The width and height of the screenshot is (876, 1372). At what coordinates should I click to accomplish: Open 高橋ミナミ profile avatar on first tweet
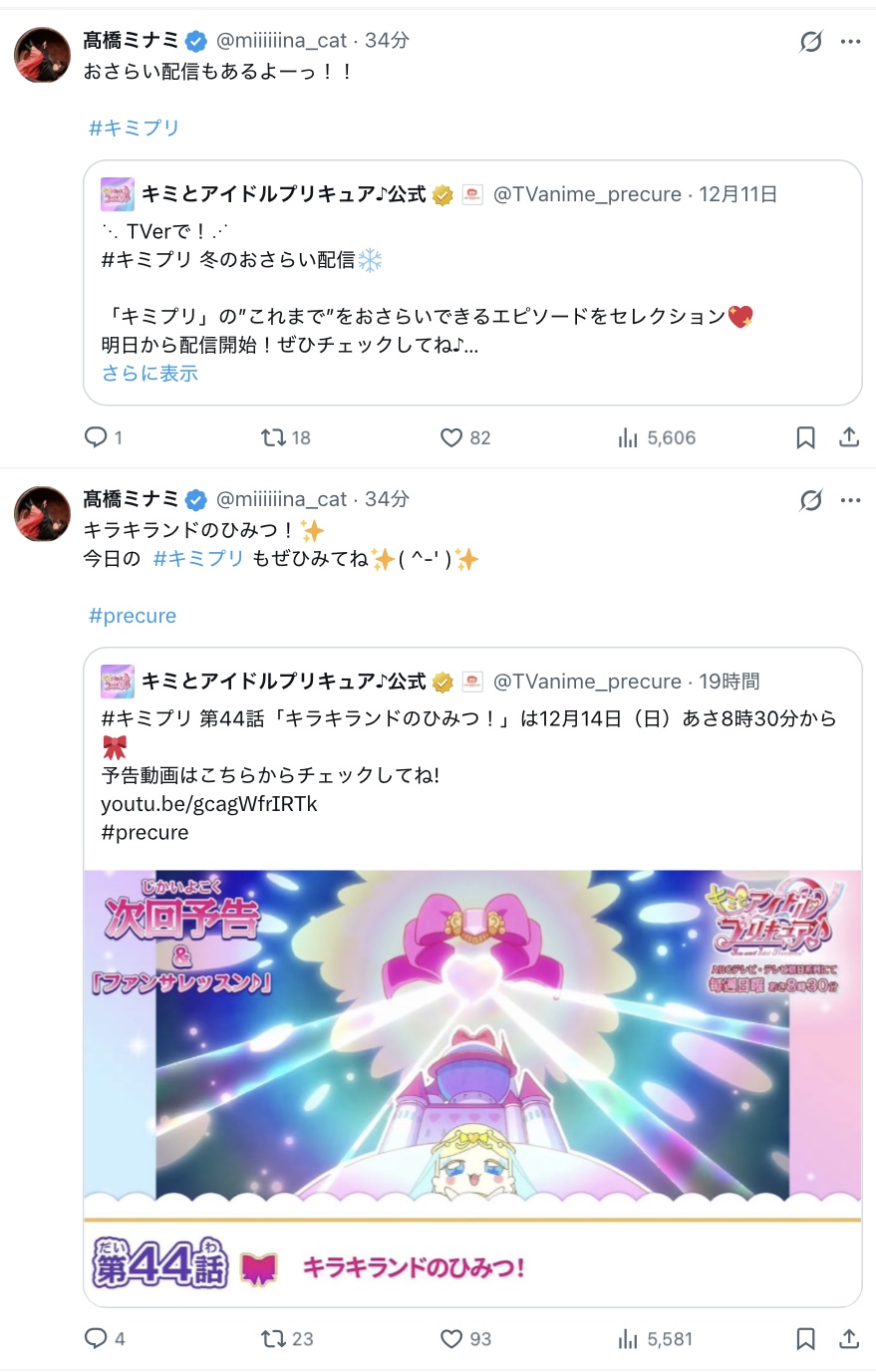click(x=42, y=55)
